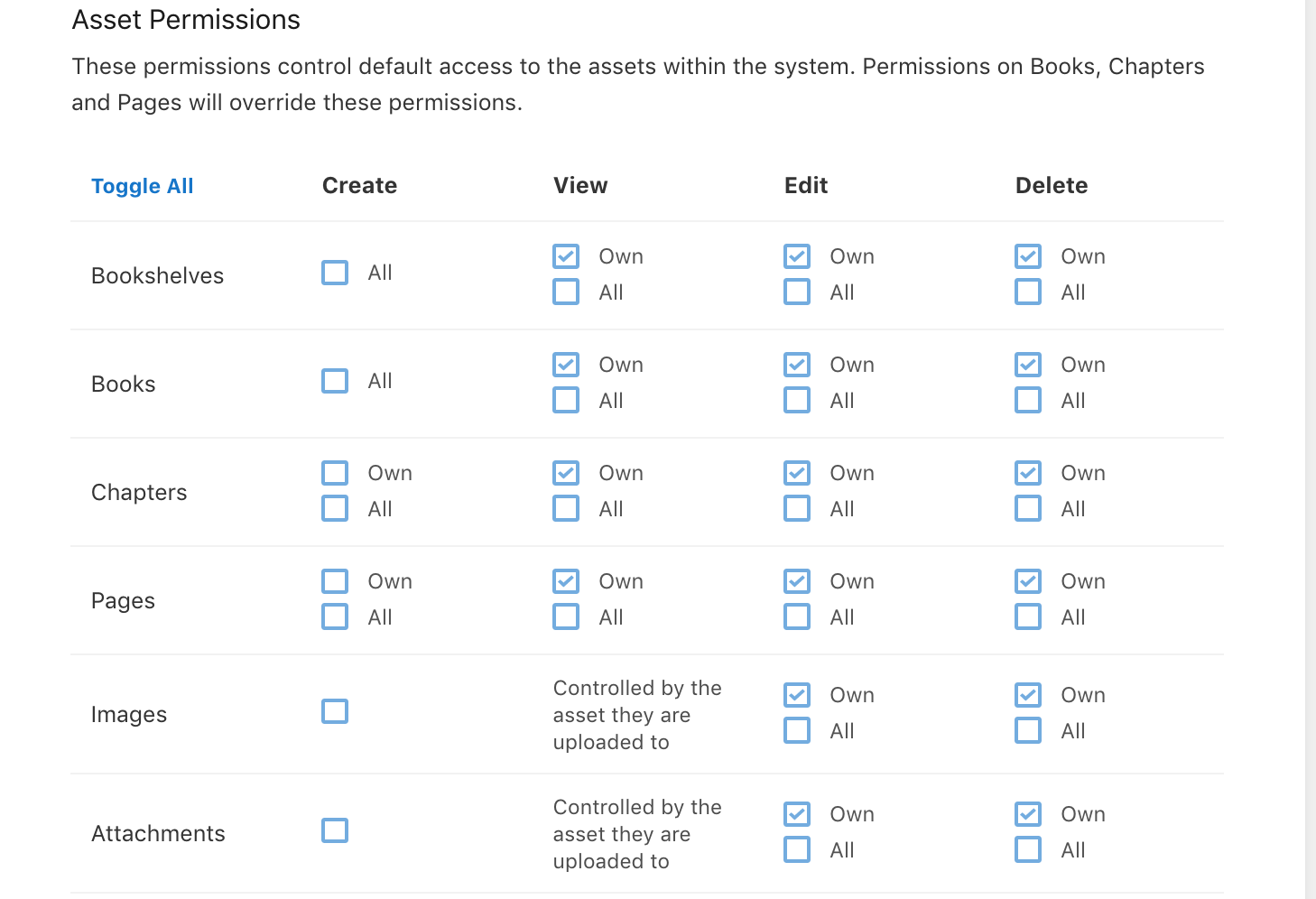Check Delete All for Attachments
1316x899 pixels.
pos(1027,849)
